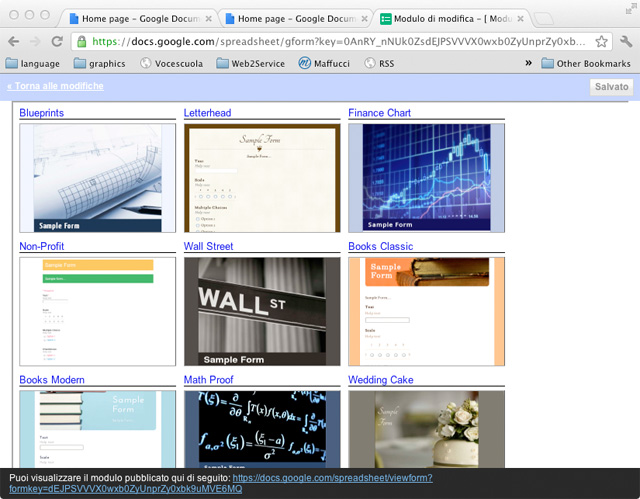Show hidden bookmarks via the chevron

pyautogui.click(x=528, y=63)
